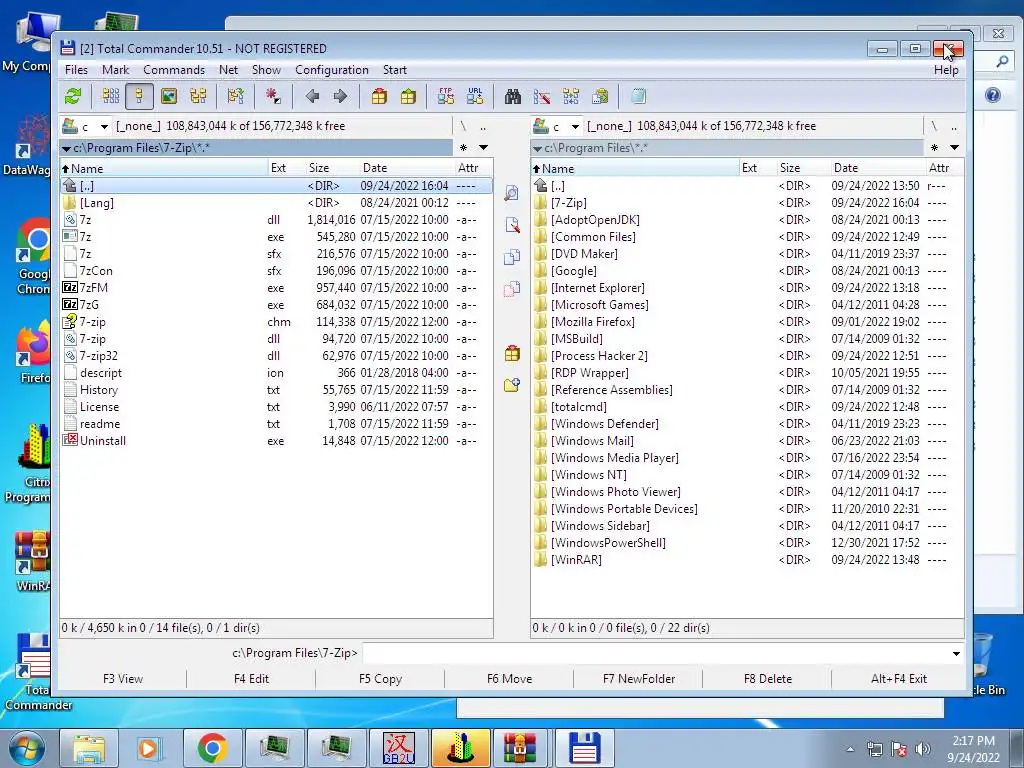Click the new folder icon in middle bar
Screen dimensions: 1024x768
pyautogui.click(x=512, y=385)
